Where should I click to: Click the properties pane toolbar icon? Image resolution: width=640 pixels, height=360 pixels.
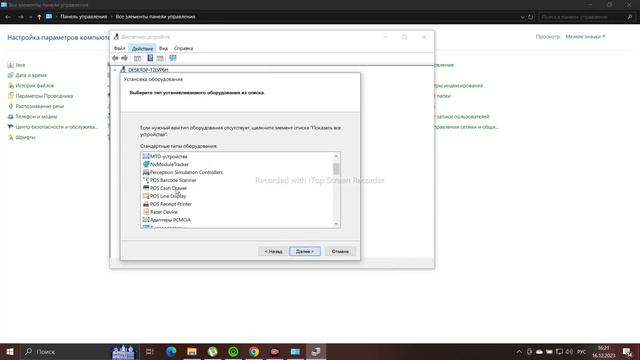(160, 58)
